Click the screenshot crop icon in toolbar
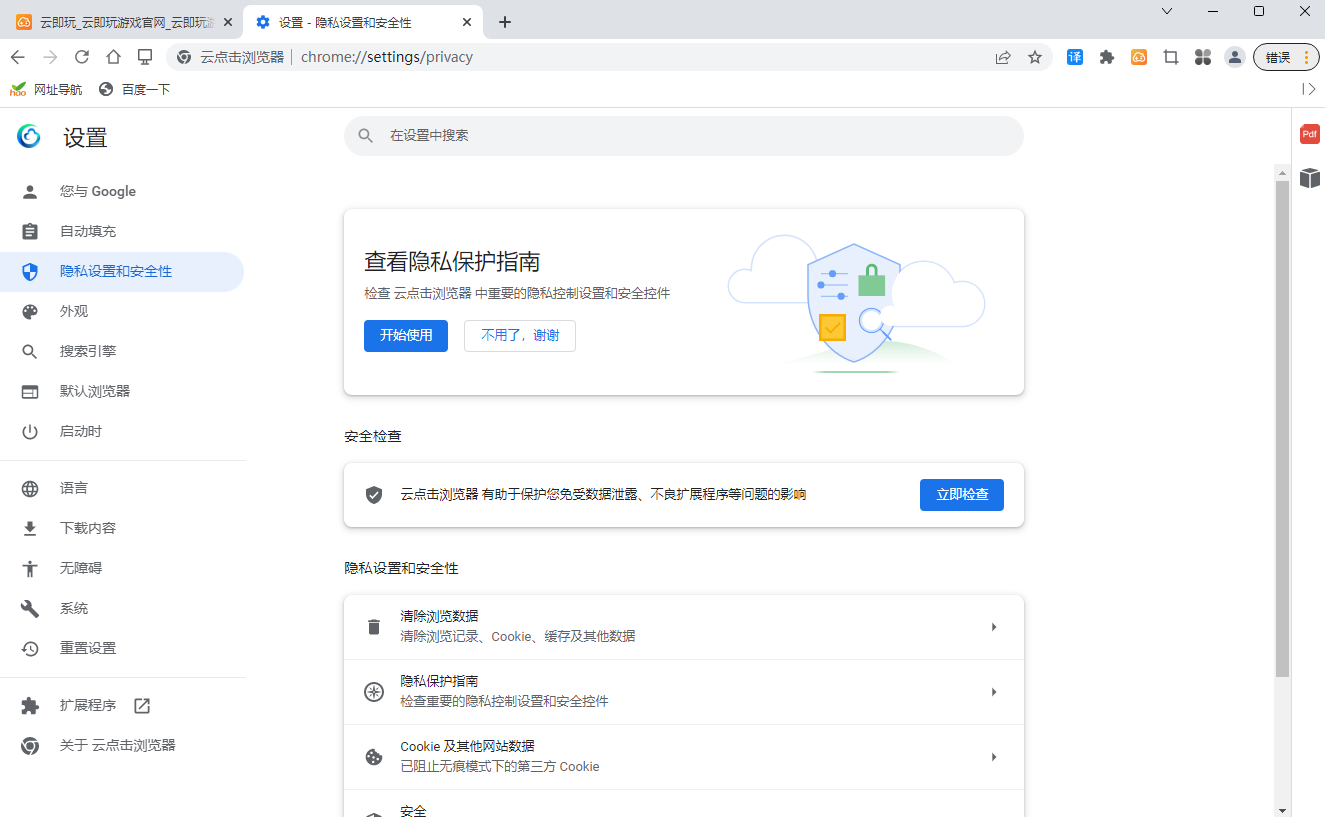The width and height of the screenshot is (1325, 817). coord(1170,57)
